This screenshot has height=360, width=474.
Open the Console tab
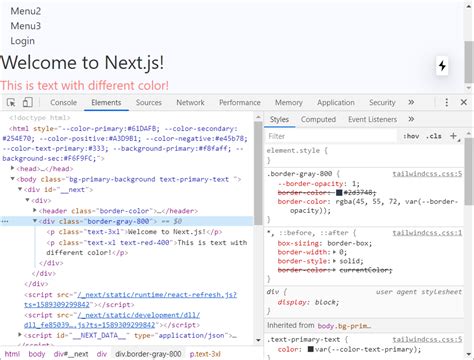(63, 102)
